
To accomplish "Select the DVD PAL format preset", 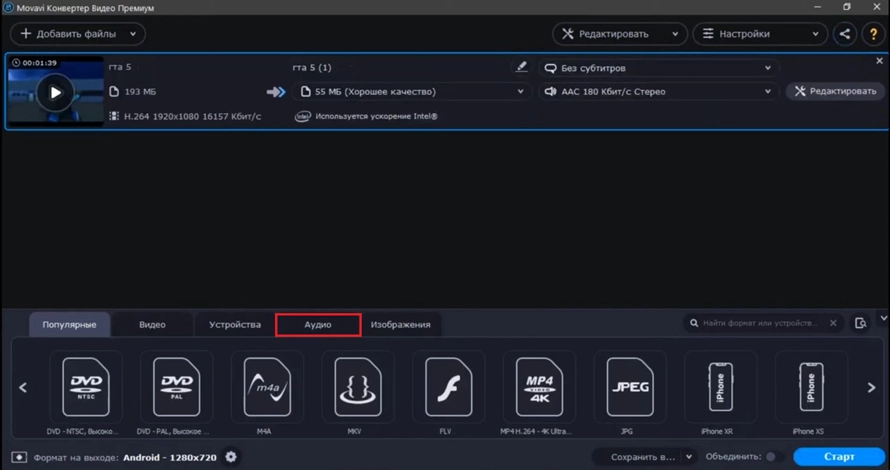I will click(177, 387).
